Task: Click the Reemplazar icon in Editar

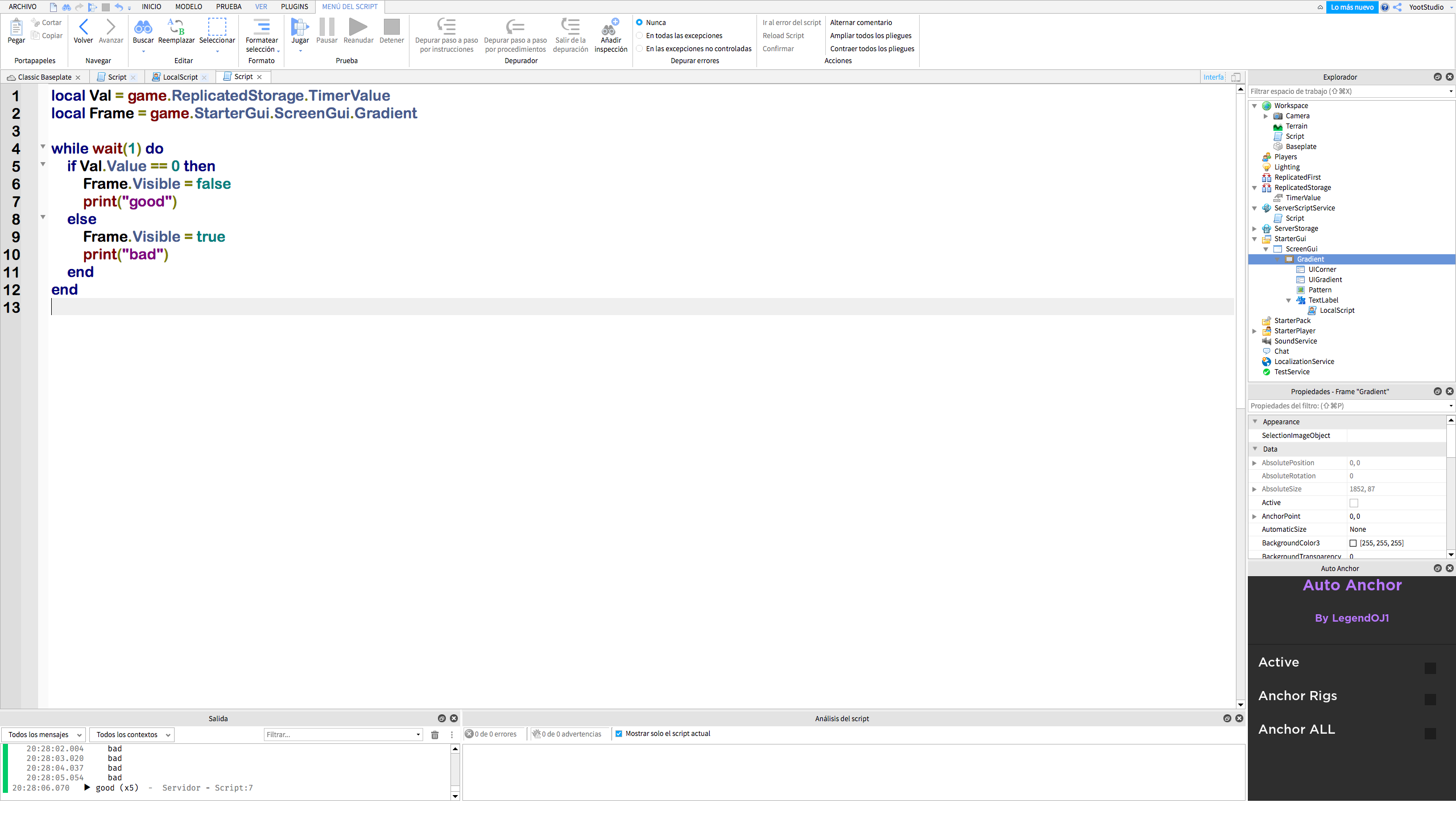Action: (176, 27)
